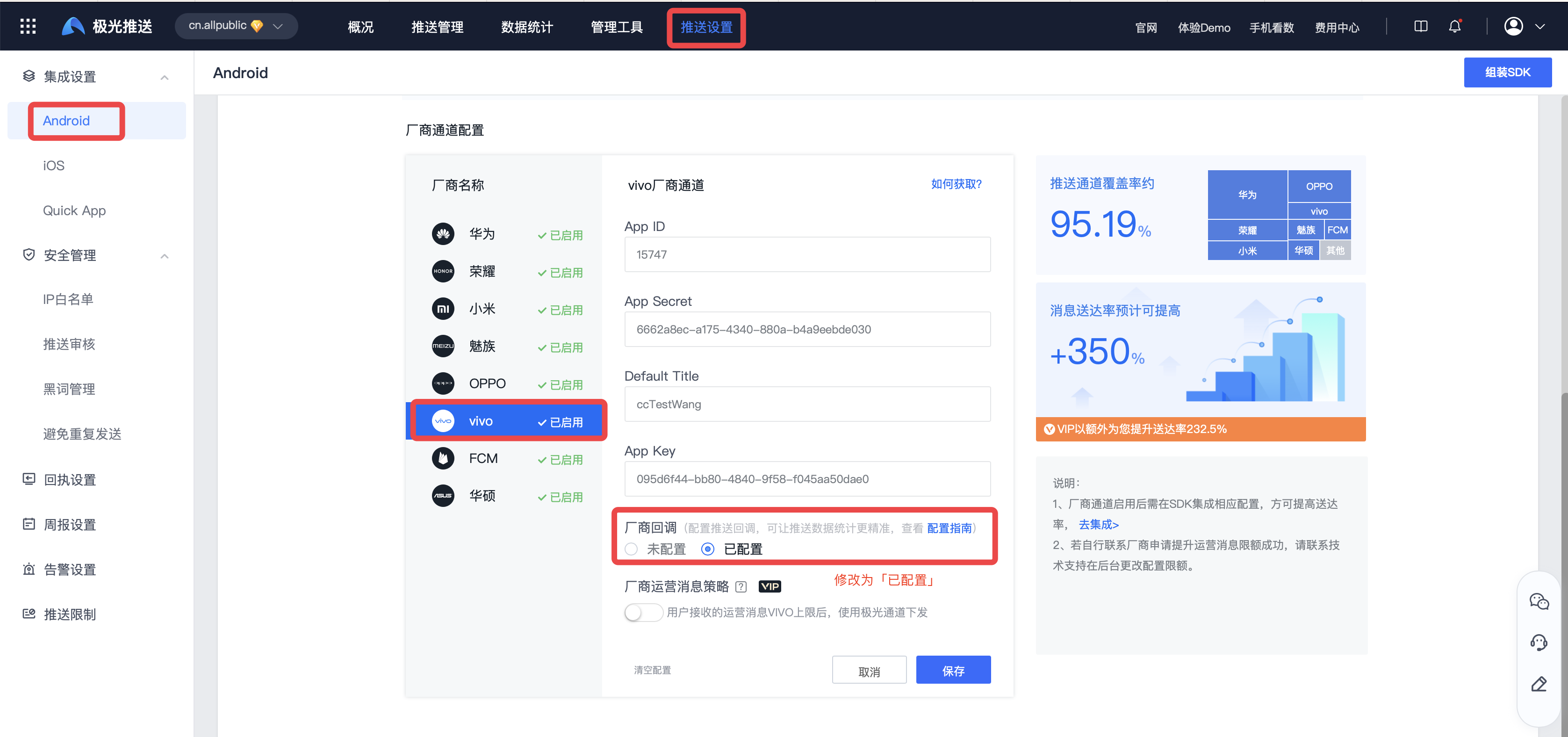This screenshot has width=1568, height=737.
Task: Select iOS in the sidebar
Action: tap(54, 165)
